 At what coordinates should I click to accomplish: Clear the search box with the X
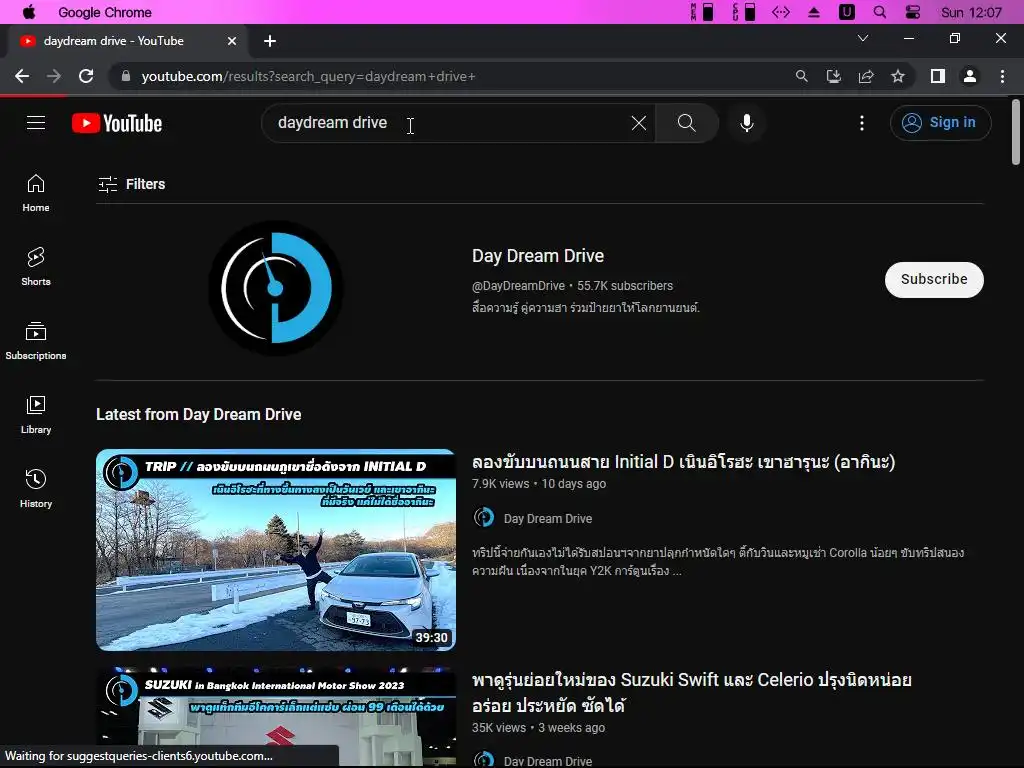[x=639, y=123]
